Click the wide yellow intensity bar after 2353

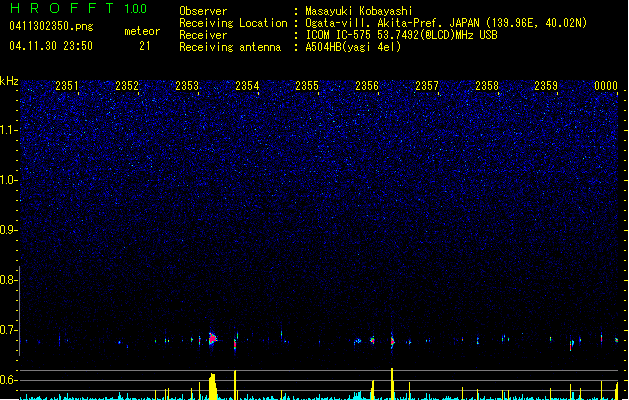(x=213, y=387)
